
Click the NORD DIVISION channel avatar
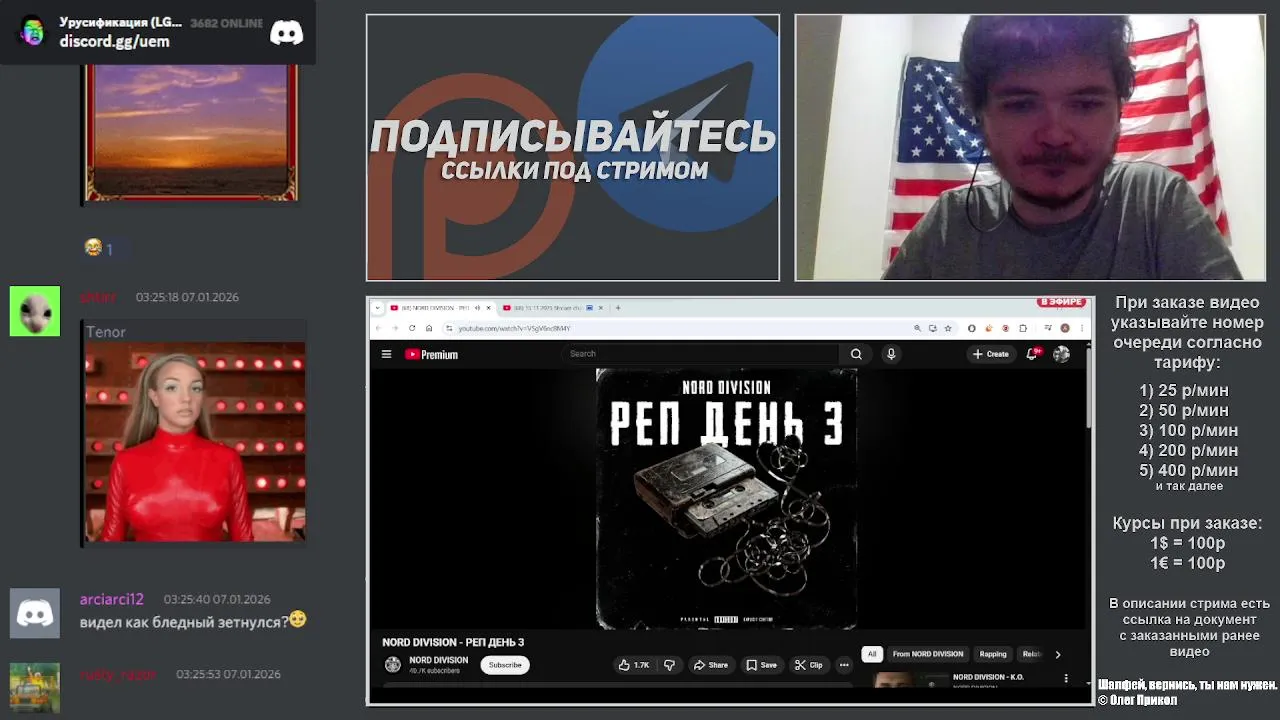pyautogui.click(x=393, y=665)
